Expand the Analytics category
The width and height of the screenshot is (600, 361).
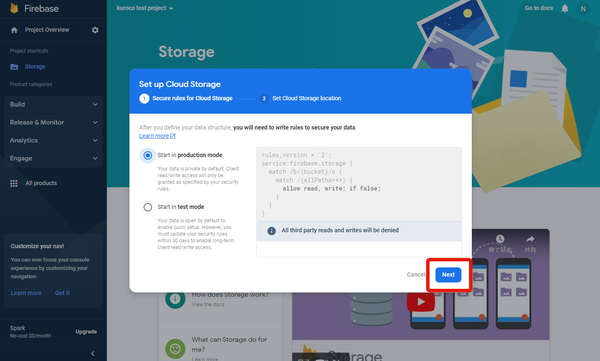[54, 140]
